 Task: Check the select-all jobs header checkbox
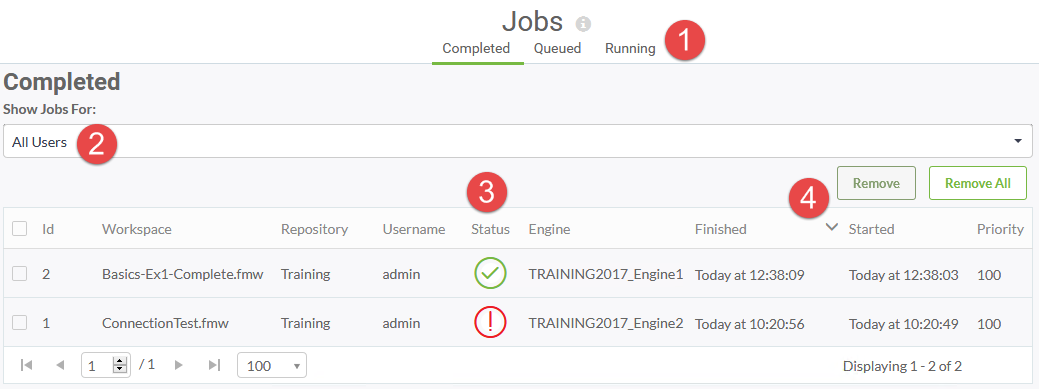pos(20,229)
